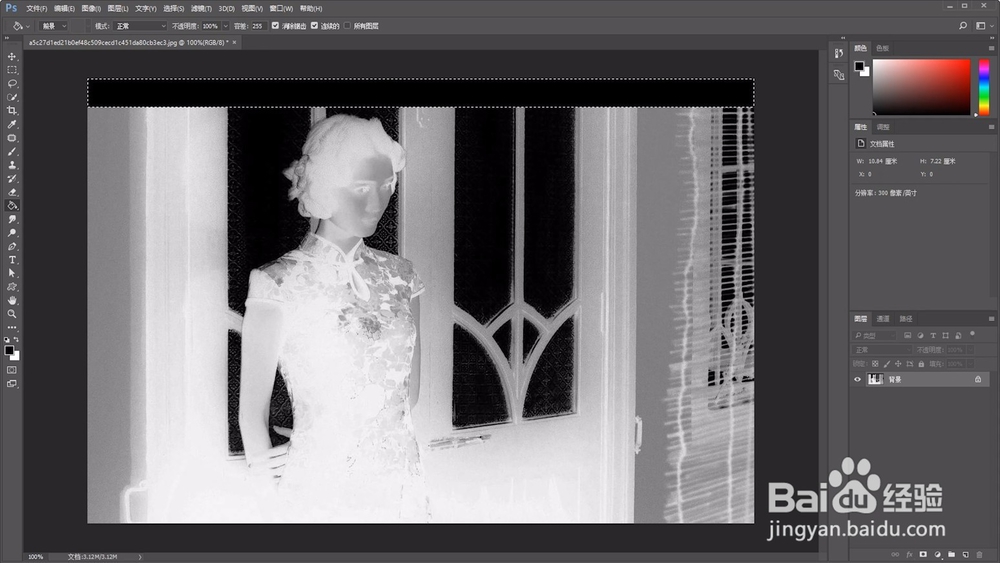Select the Quick Selection tool

coord(12,97)
